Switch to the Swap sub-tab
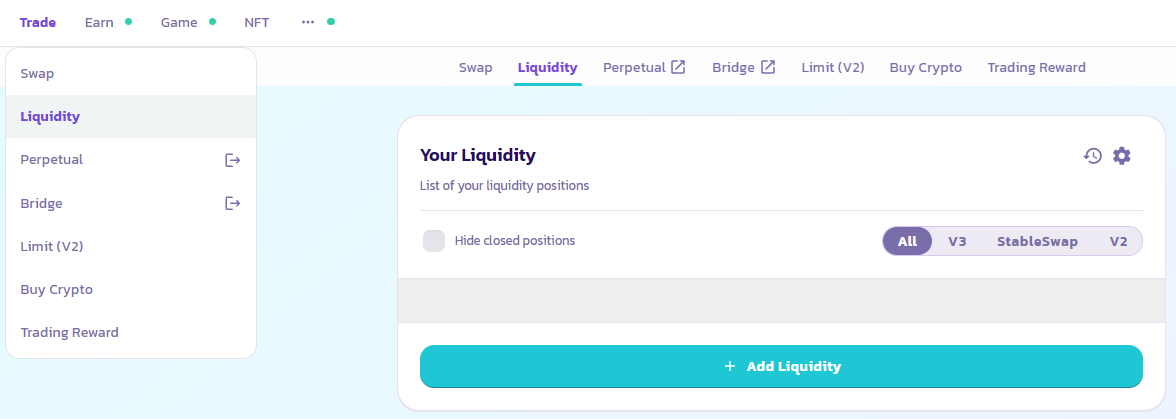1176x419 pixels. (x=475, y=68)
